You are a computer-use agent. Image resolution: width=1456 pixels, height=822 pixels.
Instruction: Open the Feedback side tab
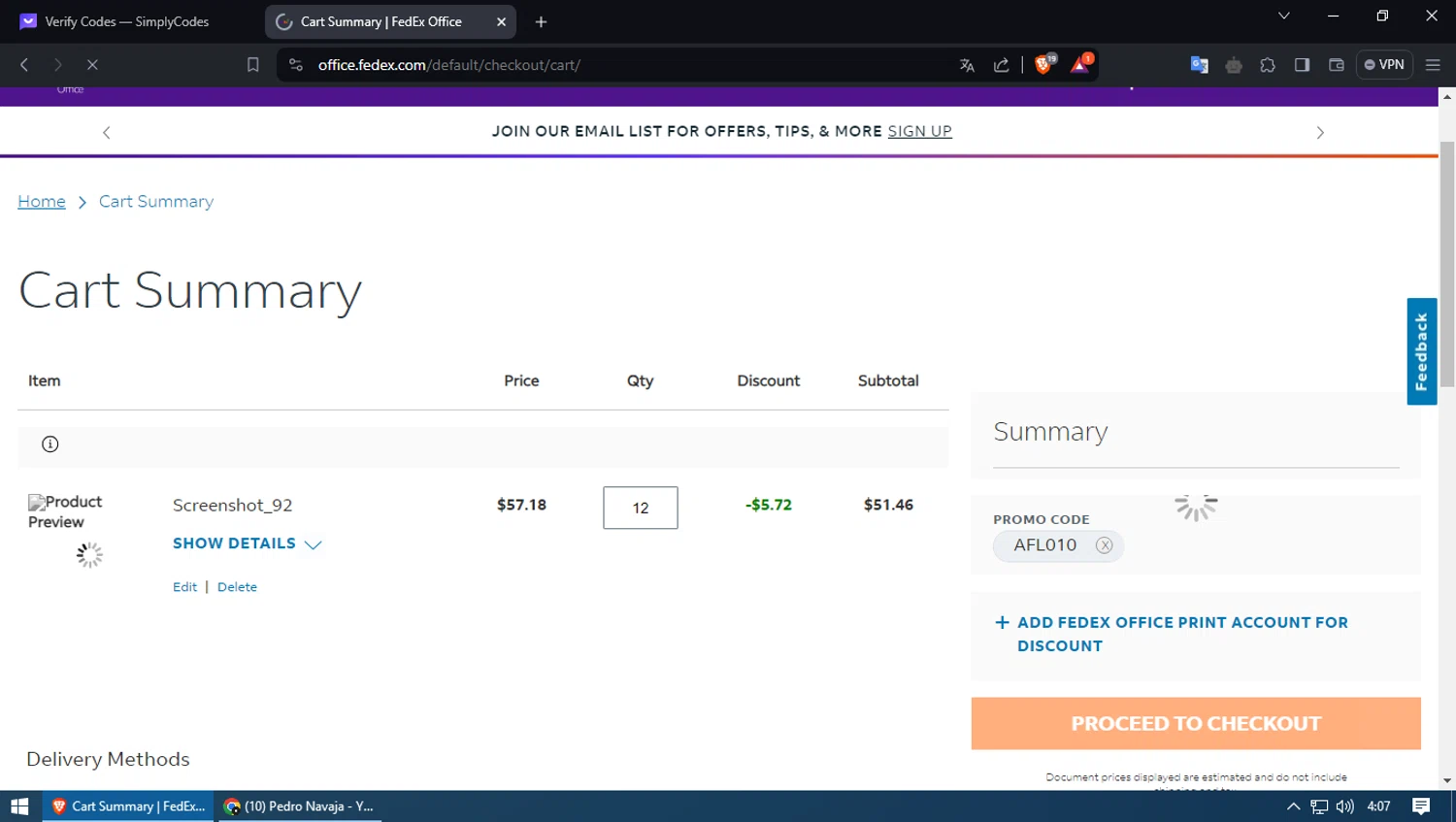tap(1422, 351)
